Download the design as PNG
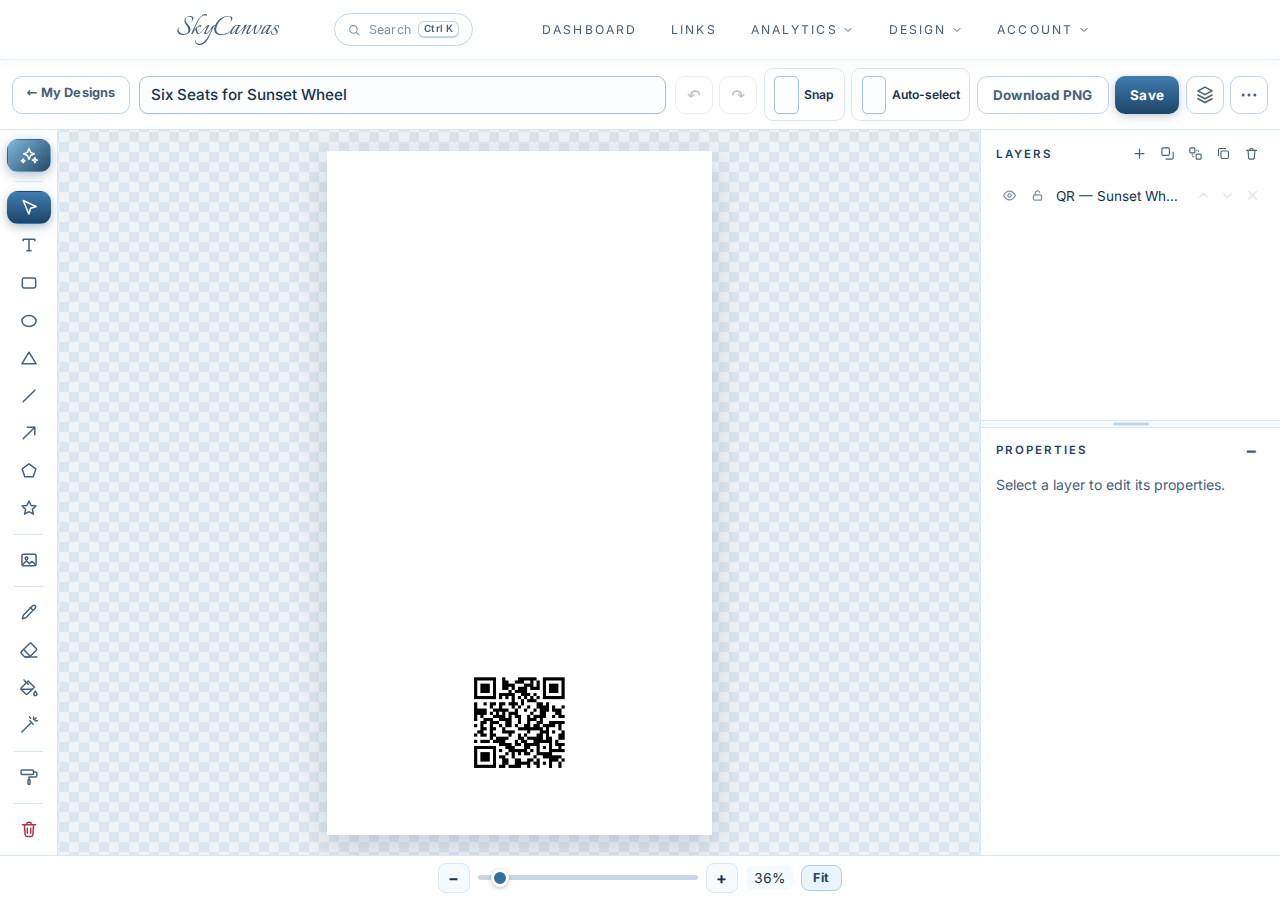Viewport: 1280px width, 900px height. pos(1042,95)
